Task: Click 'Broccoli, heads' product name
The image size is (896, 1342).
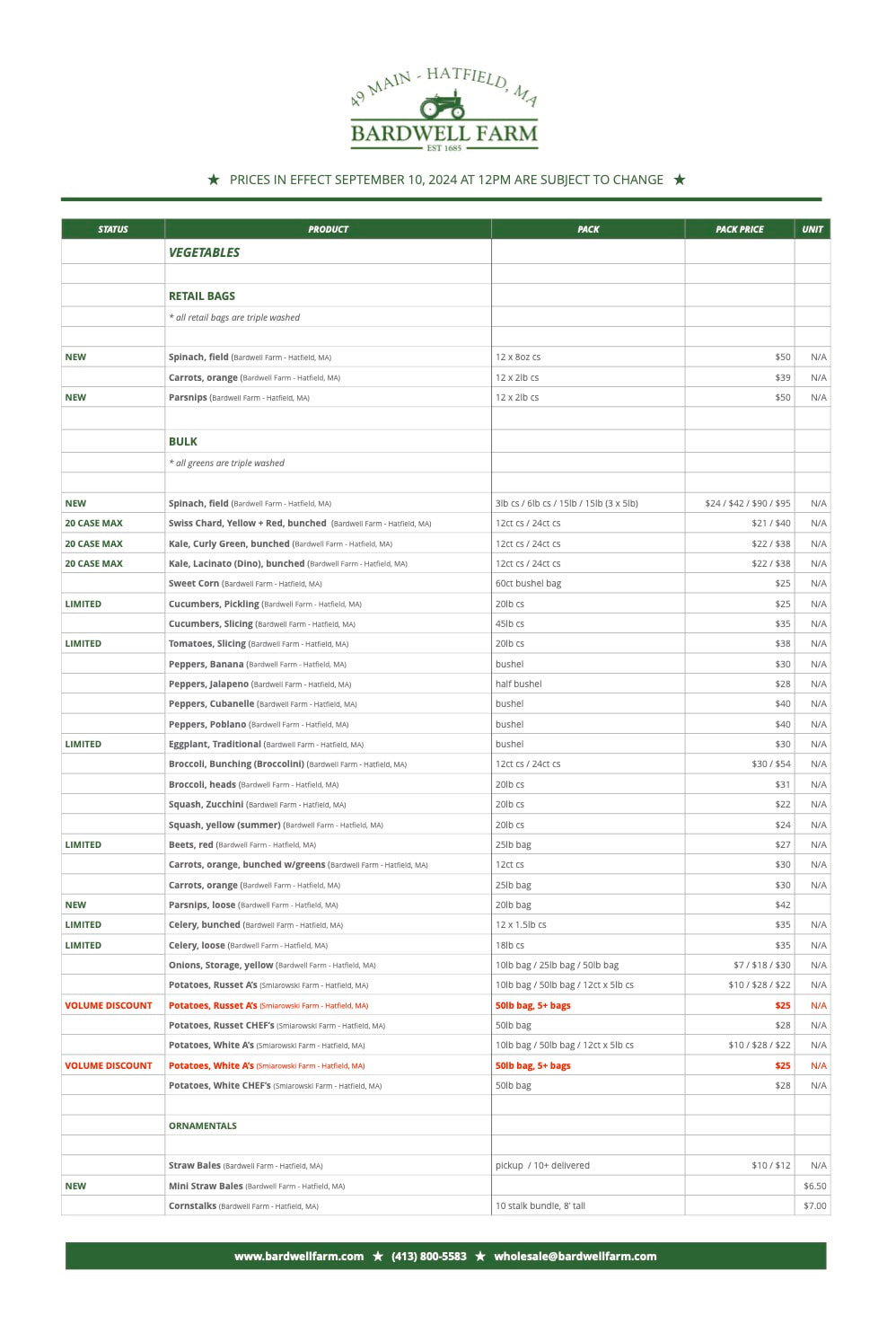Action: [203, 784]
